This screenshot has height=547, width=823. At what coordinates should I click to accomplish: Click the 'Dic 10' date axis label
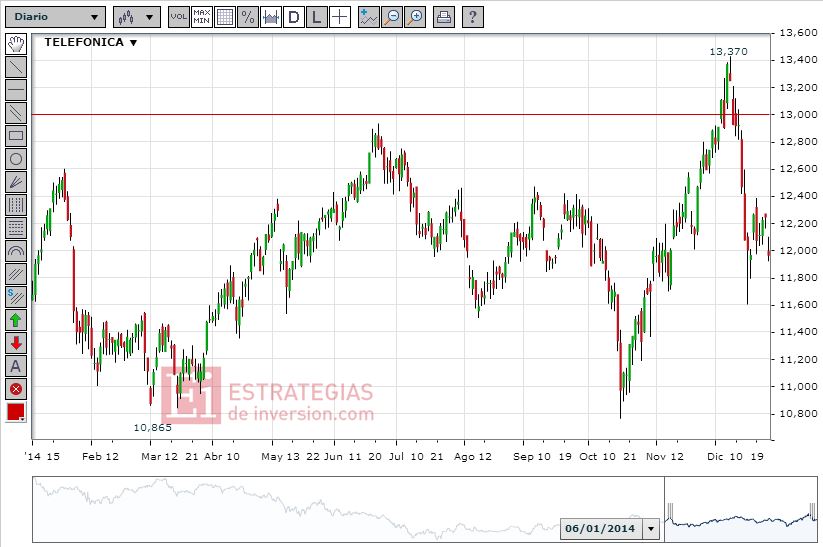pyautogui.click(x=725, y=456)
